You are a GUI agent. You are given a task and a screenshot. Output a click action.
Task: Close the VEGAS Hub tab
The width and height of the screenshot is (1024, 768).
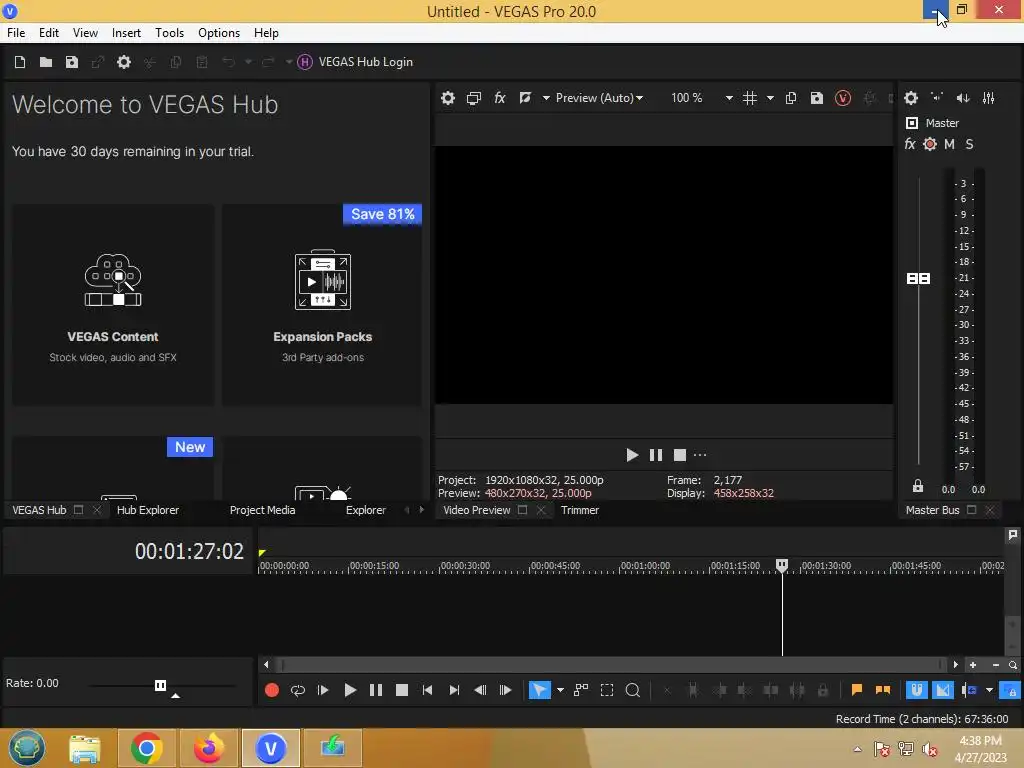coord(97,510)
